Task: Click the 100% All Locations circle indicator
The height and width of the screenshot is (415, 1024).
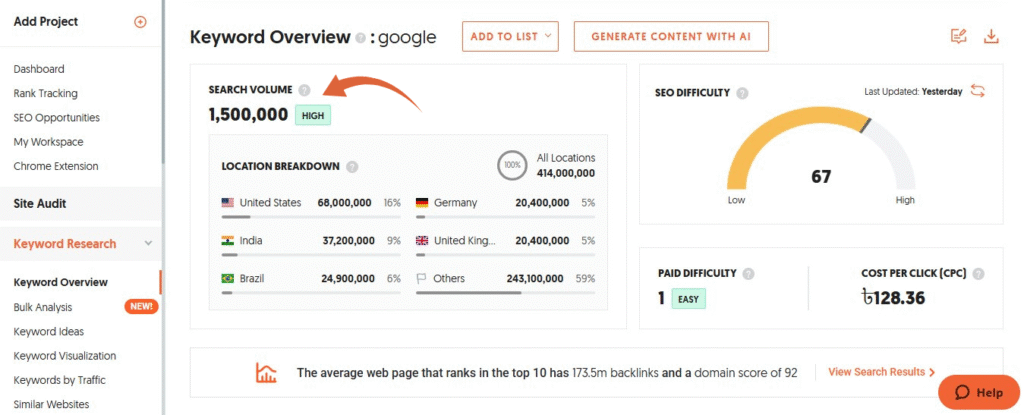Action: (x=511, y=165)
